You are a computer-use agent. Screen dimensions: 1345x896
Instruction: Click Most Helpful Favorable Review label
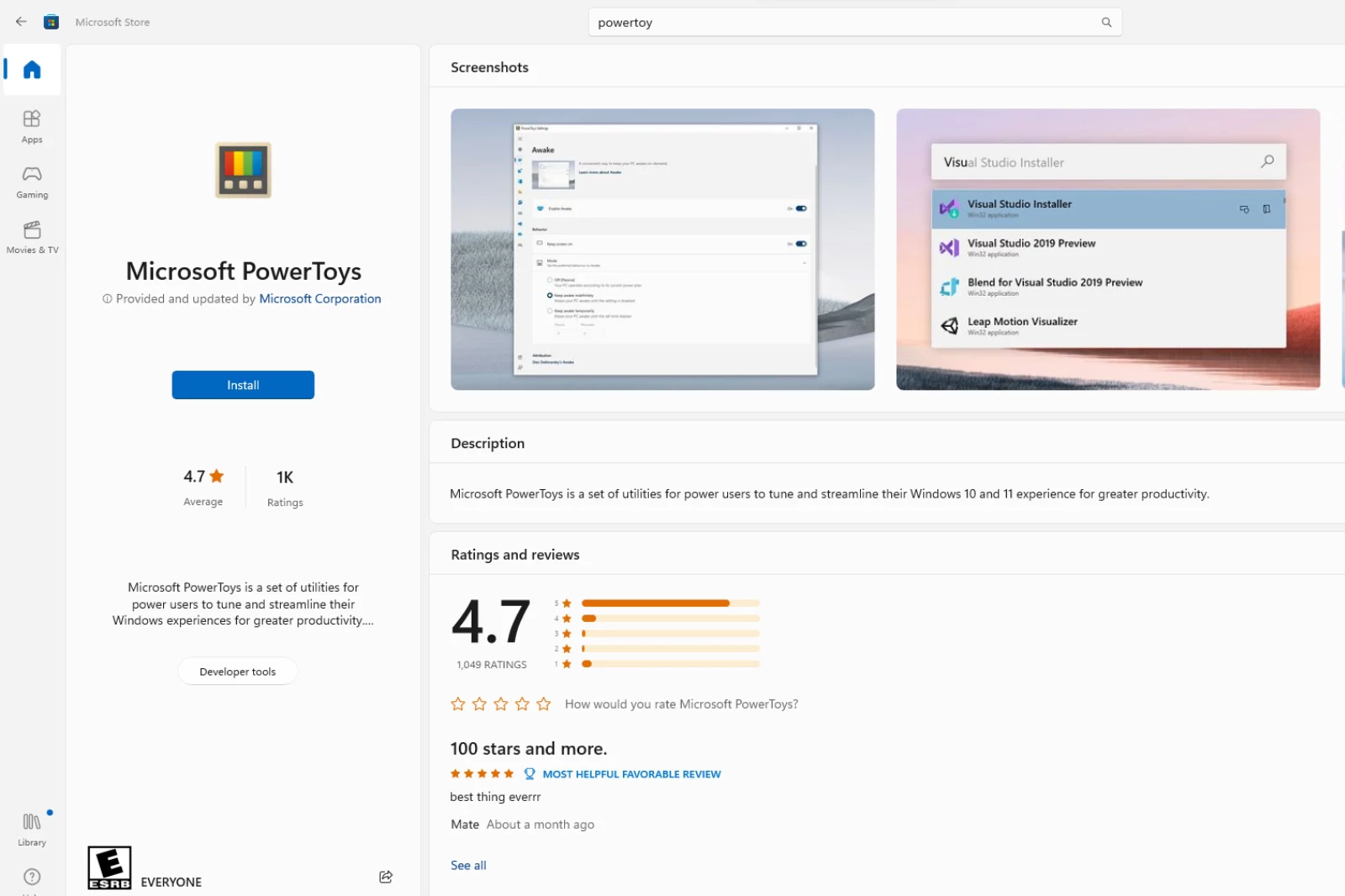(x=631, y=774)
